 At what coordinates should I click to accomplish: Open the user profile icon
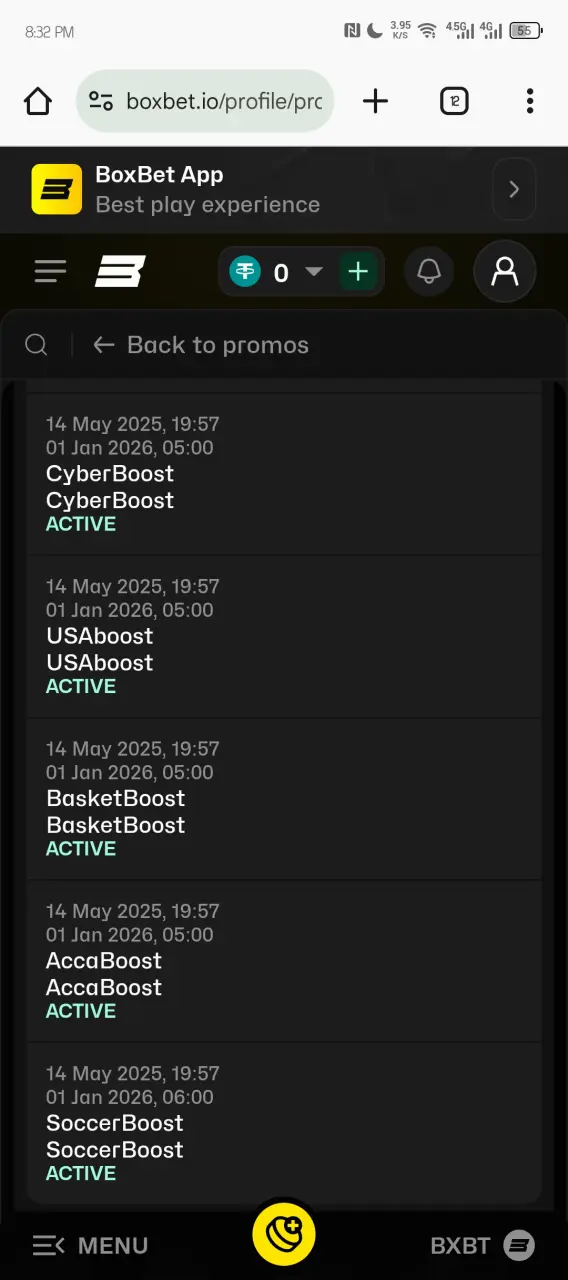505,271
